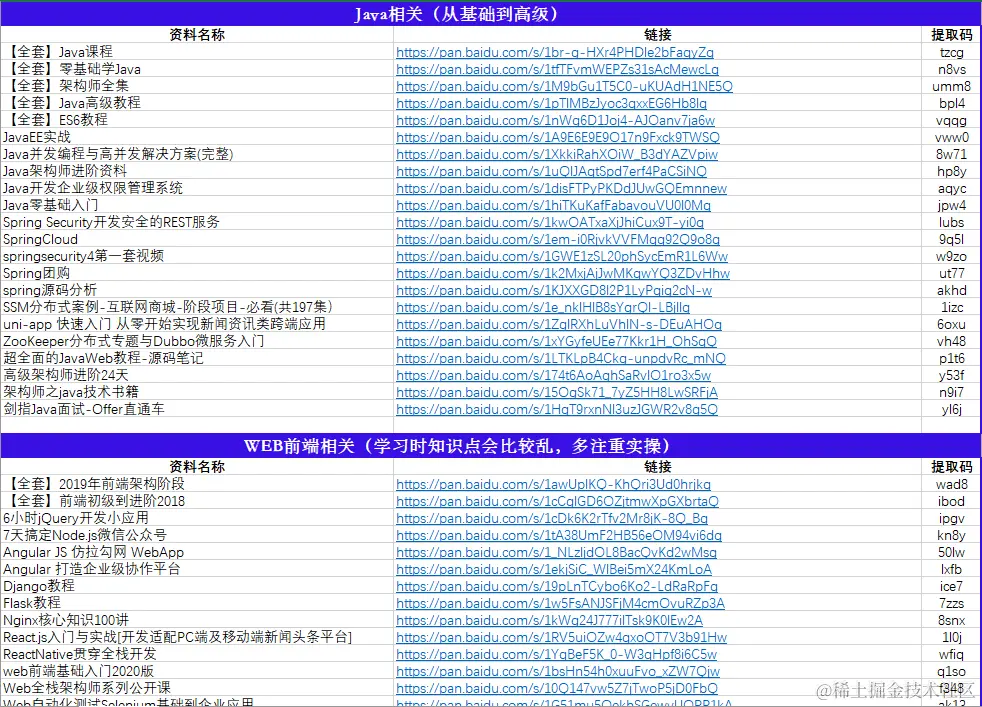Open the link for 剑指Java面试-Offer直通车
The image size is (982, 707).
click(557, 409)
